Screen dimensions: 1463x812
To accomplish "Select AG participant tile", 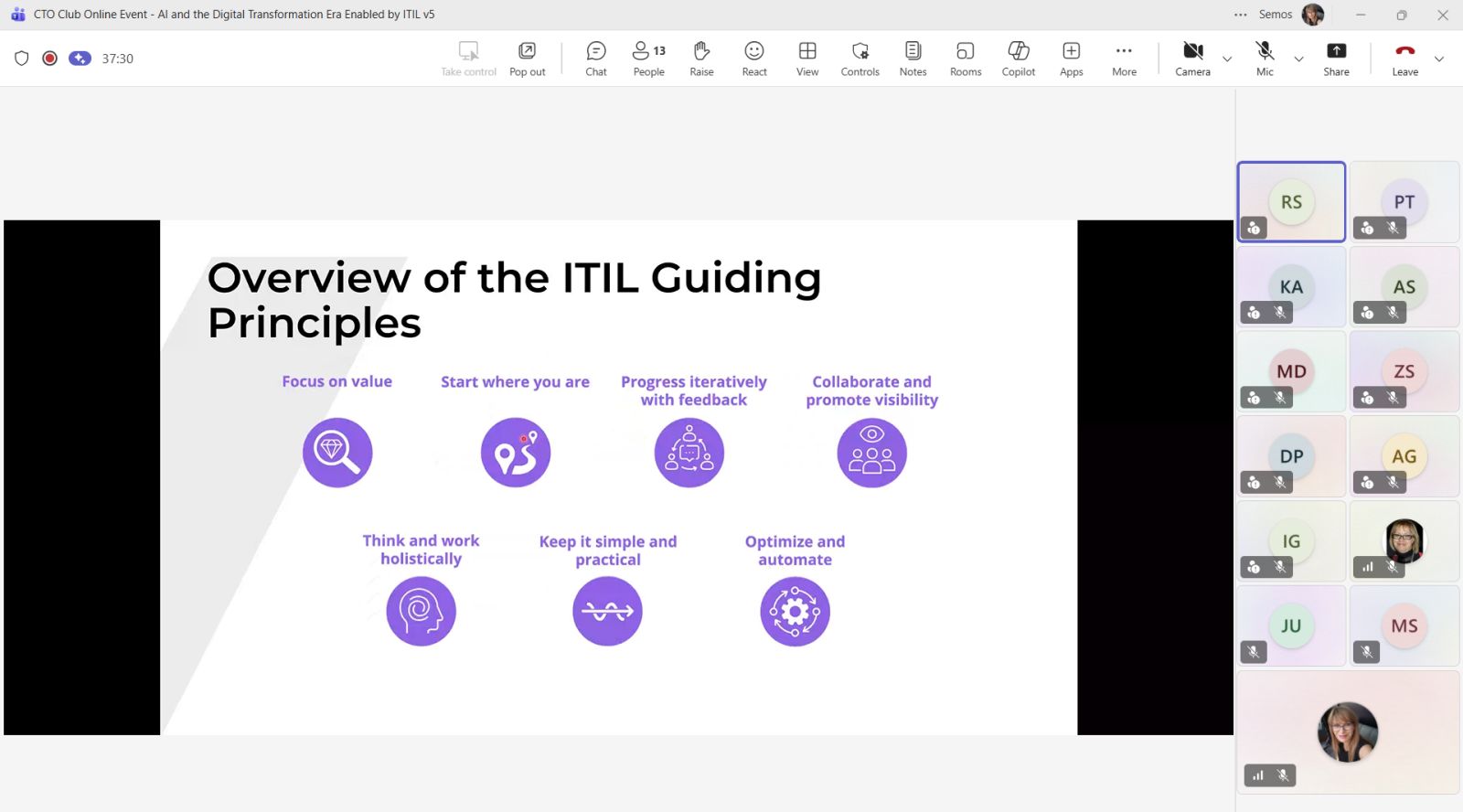I will pyautogui.click(x=1404, y=456).
